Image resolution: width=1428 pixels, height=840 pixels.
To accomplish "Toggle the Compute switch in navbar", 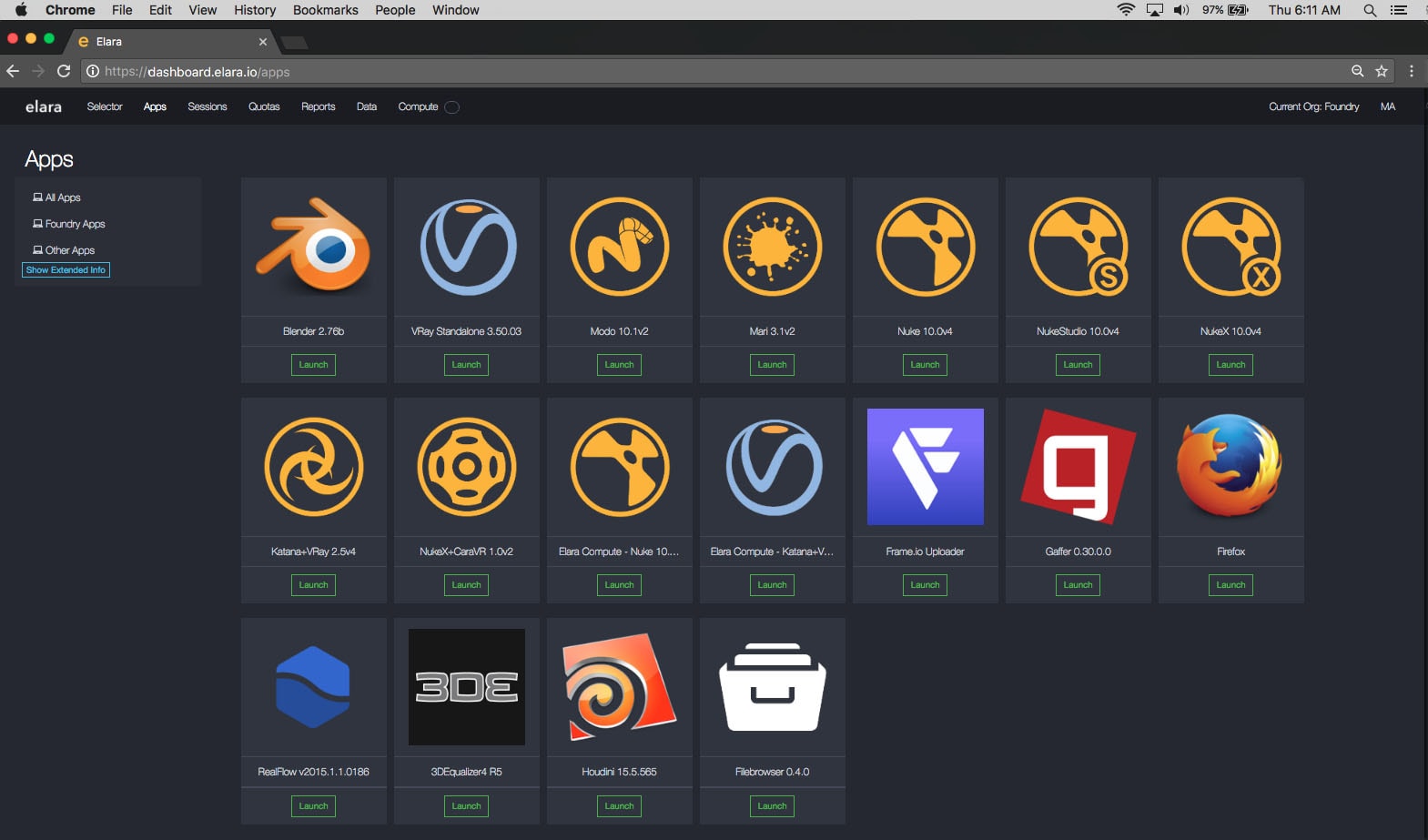I will coord(451,107).
